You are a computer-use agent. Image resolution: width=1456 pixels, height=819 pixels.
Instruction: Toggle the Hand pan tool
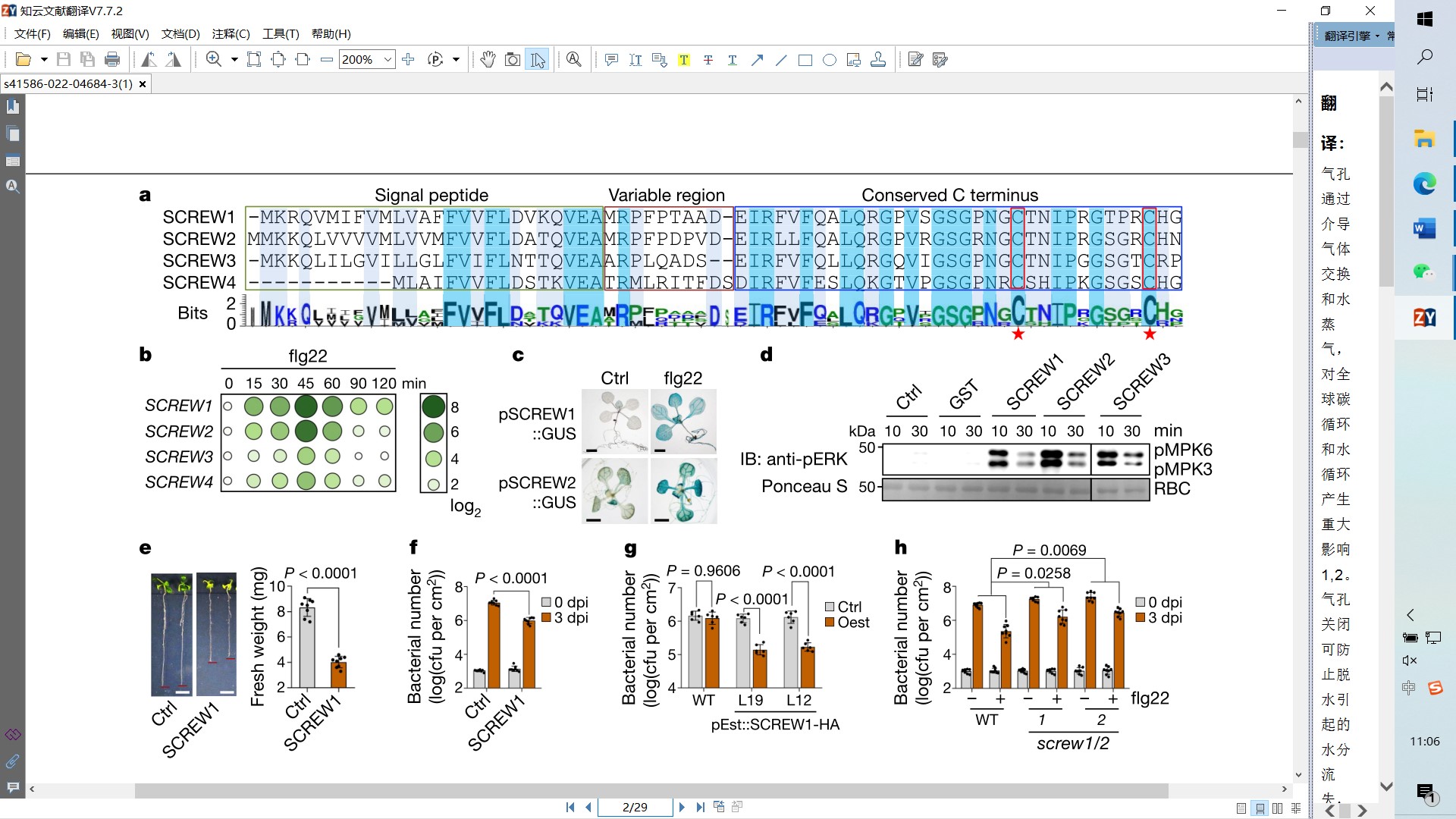(x=488, y=60)
